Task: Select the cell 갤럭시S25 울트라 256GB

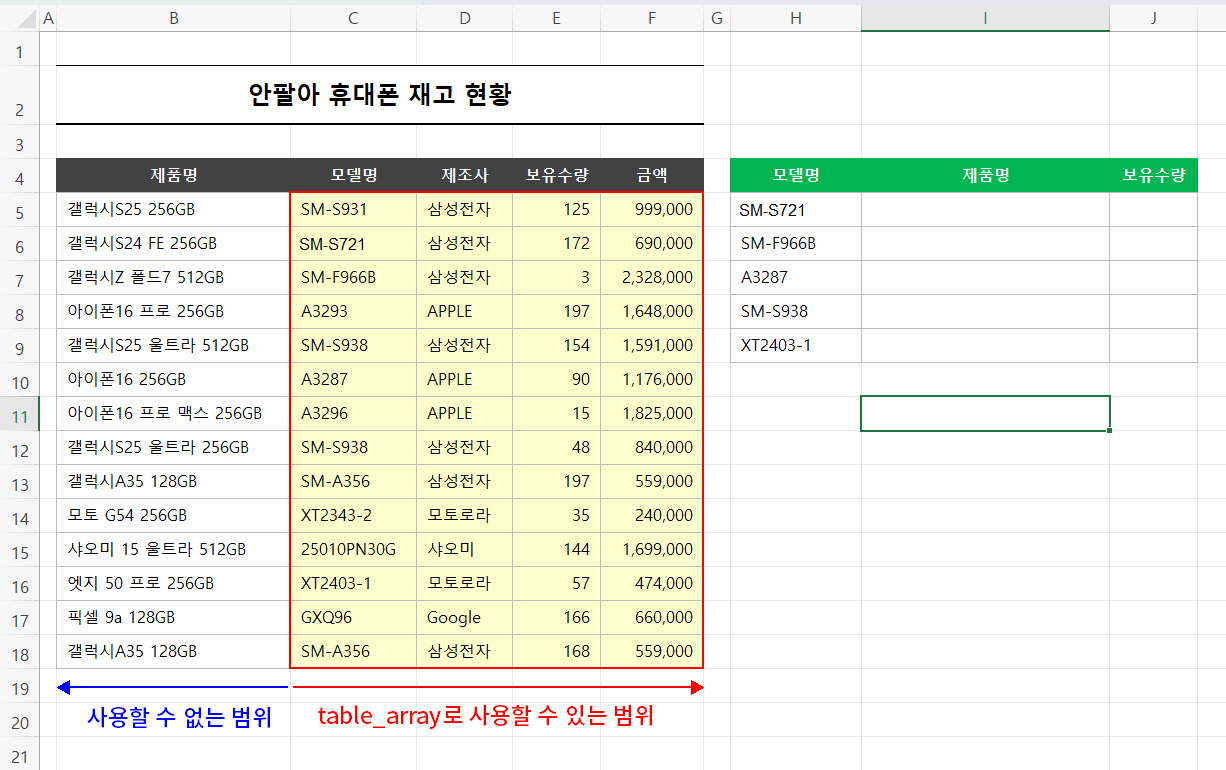Action: coord(174,448)
